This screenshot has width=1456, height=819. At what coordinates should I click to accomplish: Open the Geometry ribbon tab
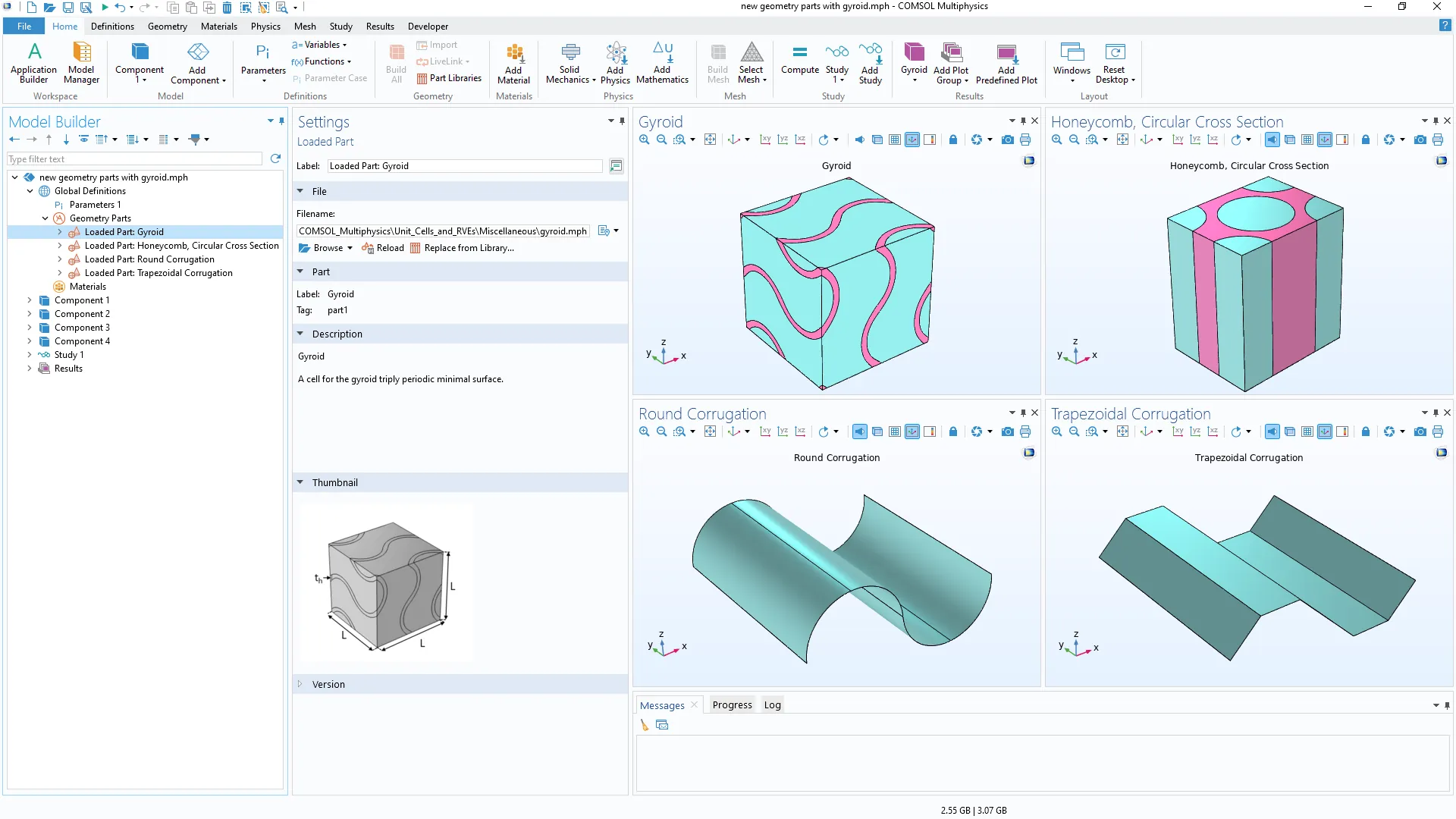167,26
